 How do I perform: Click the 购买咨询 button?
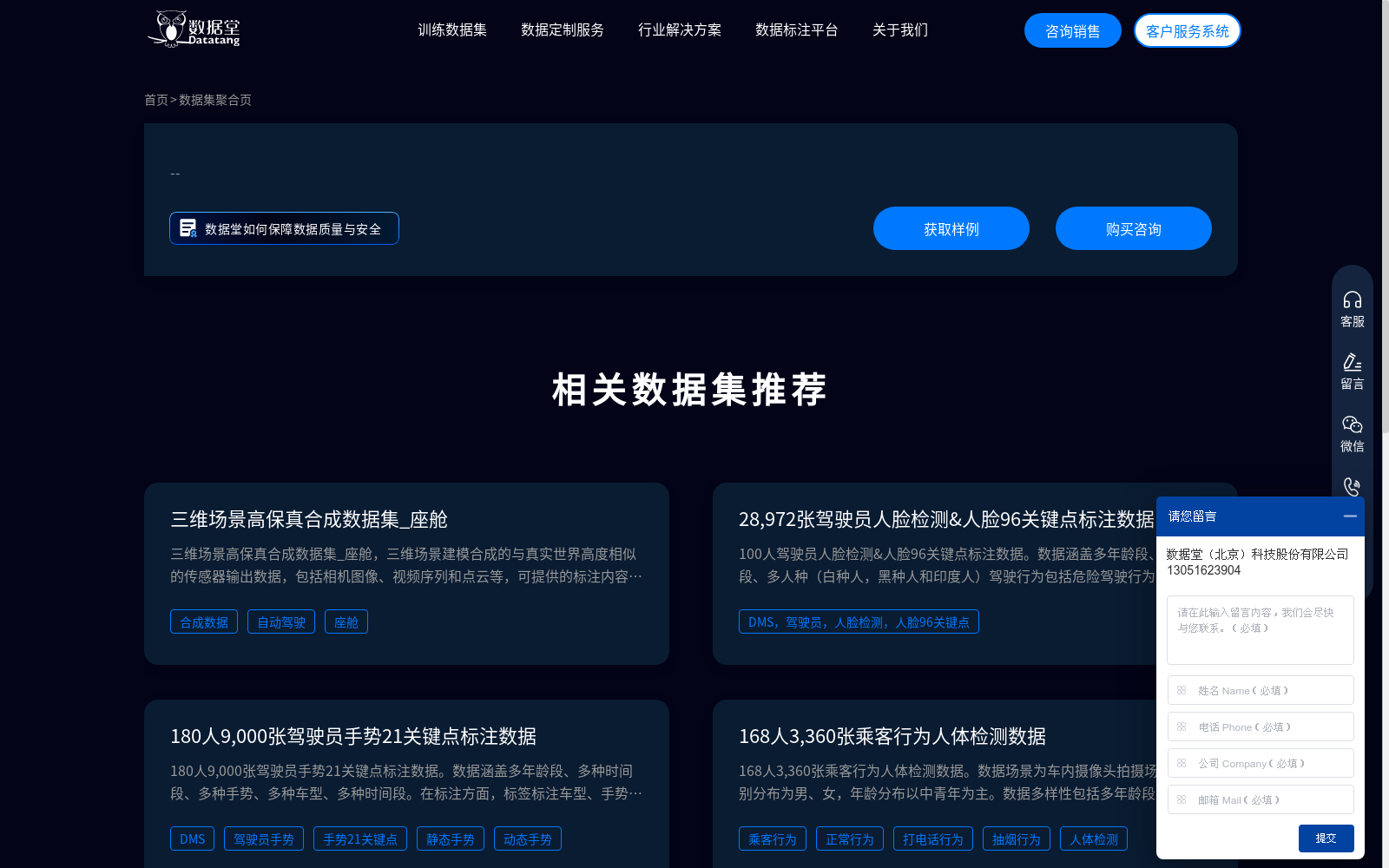click(x=1134, y=228)
